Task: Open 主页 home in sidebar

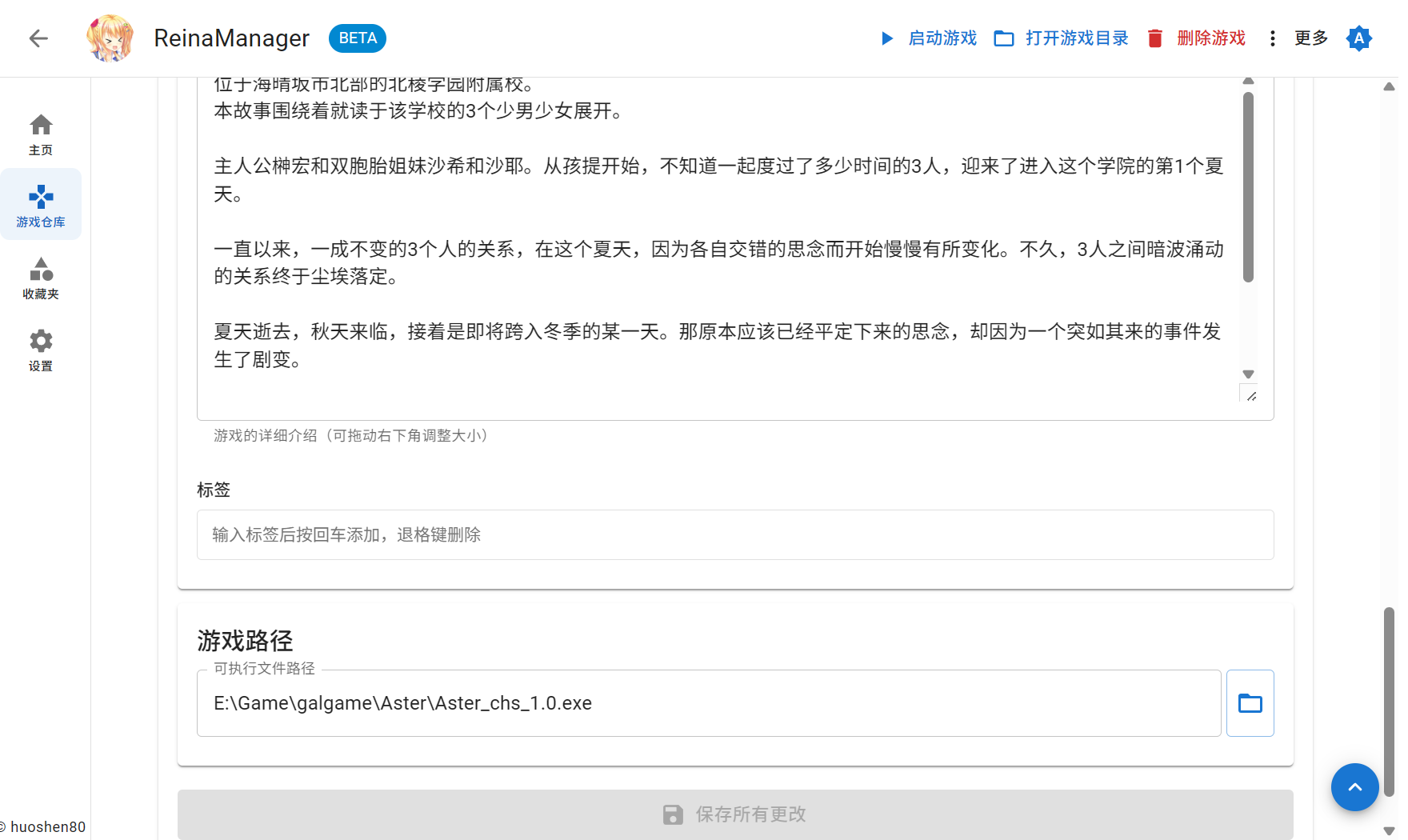Action: (41, 134)
